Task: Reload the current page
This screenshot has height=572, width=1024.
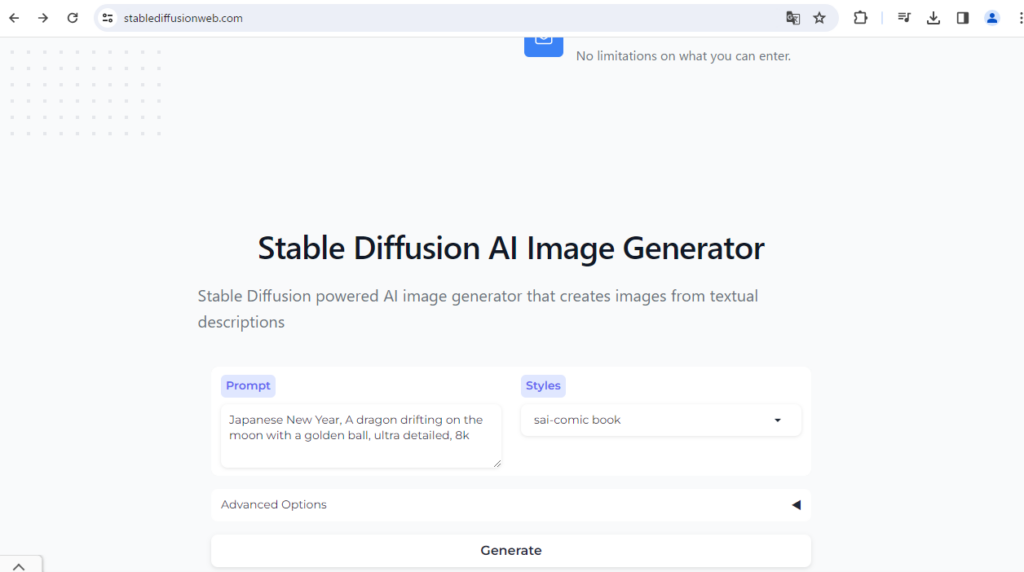Action: (x=72, y=18)
